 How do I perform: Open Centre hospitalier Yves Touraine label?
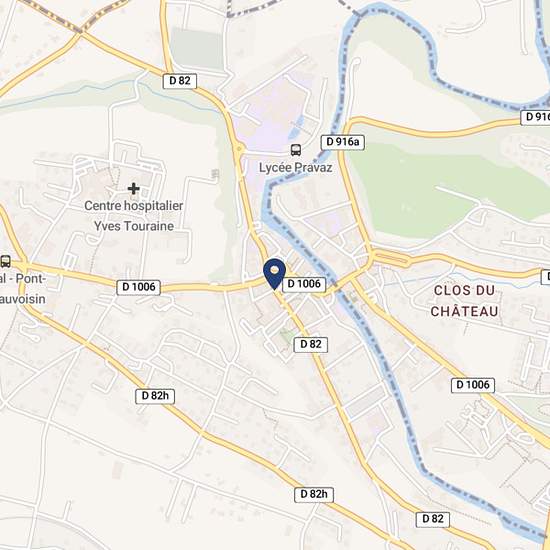pos(134,216)
